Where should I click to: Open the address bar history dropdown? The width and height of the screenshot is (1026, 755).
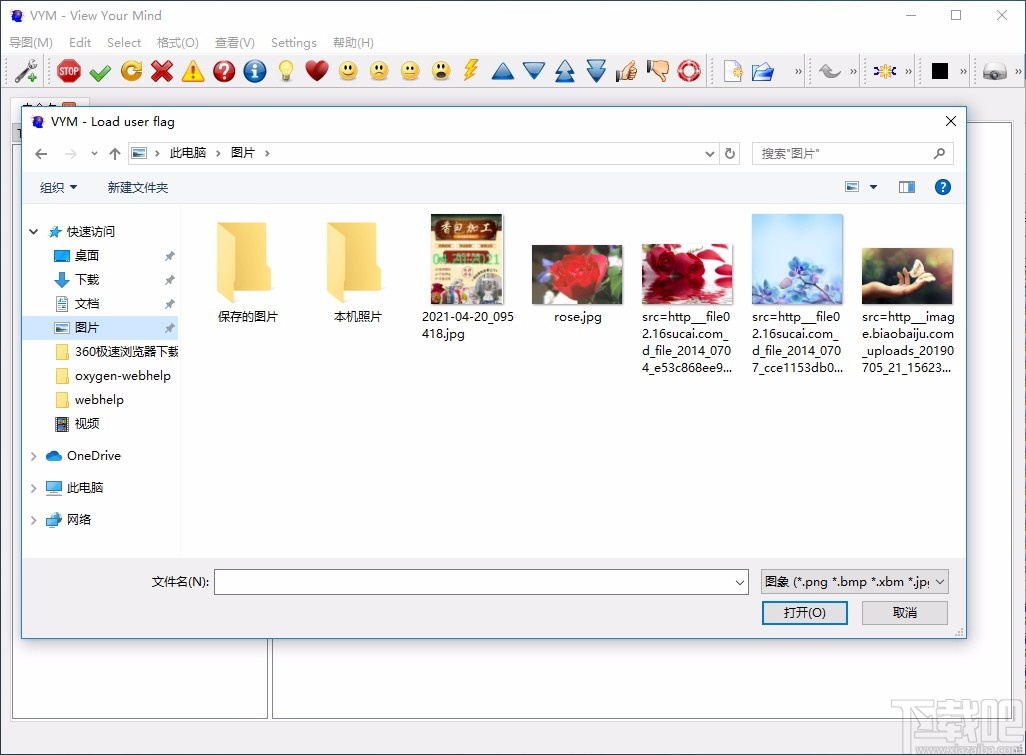(x=709, y=154)
